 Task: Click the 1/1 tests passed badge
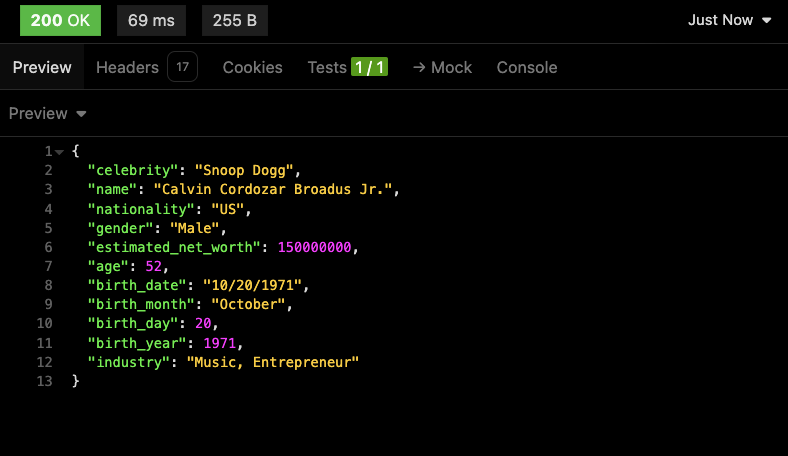[x=369, y=67]
